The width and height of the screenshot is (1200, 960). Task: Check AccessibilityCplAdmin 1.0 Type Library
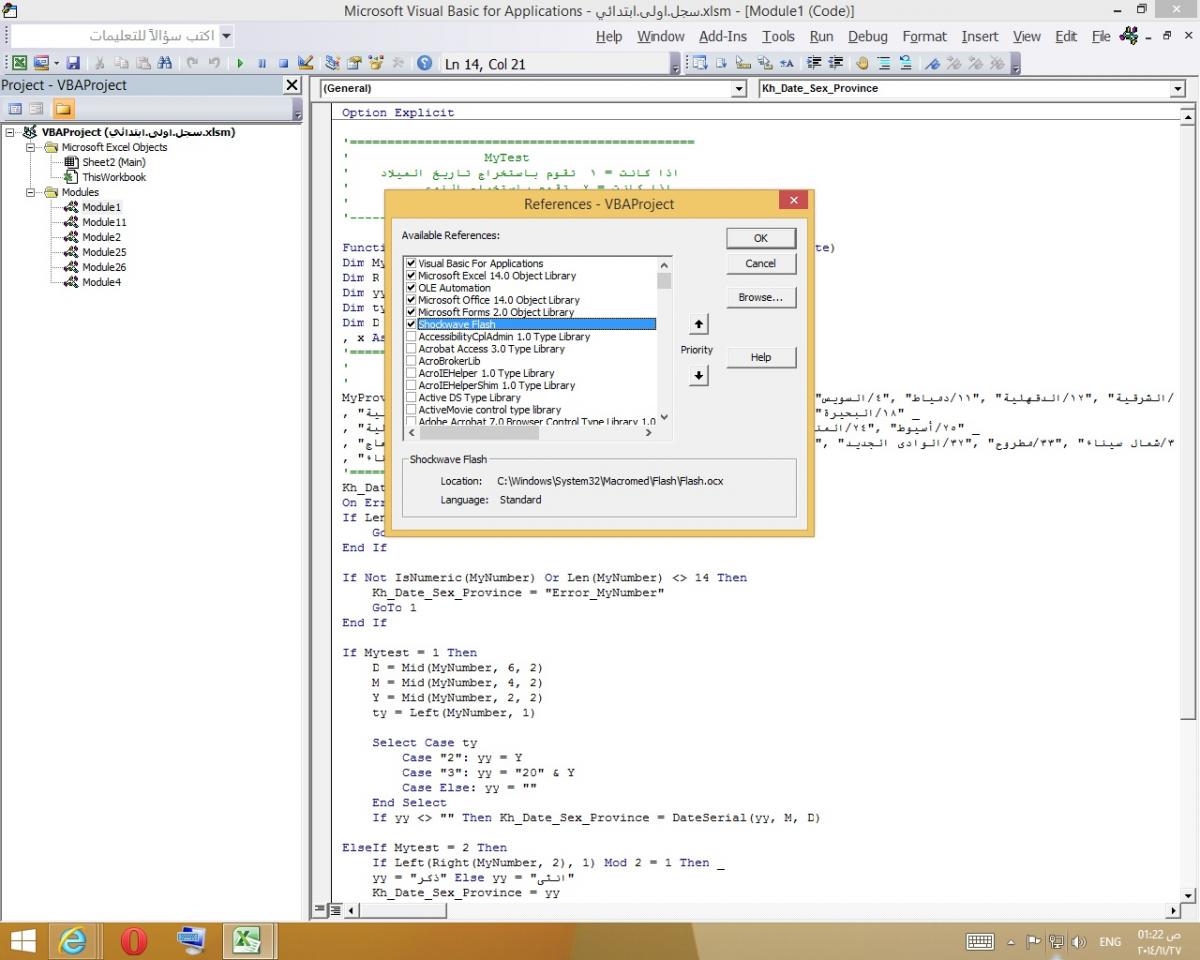tap(411, 337)
